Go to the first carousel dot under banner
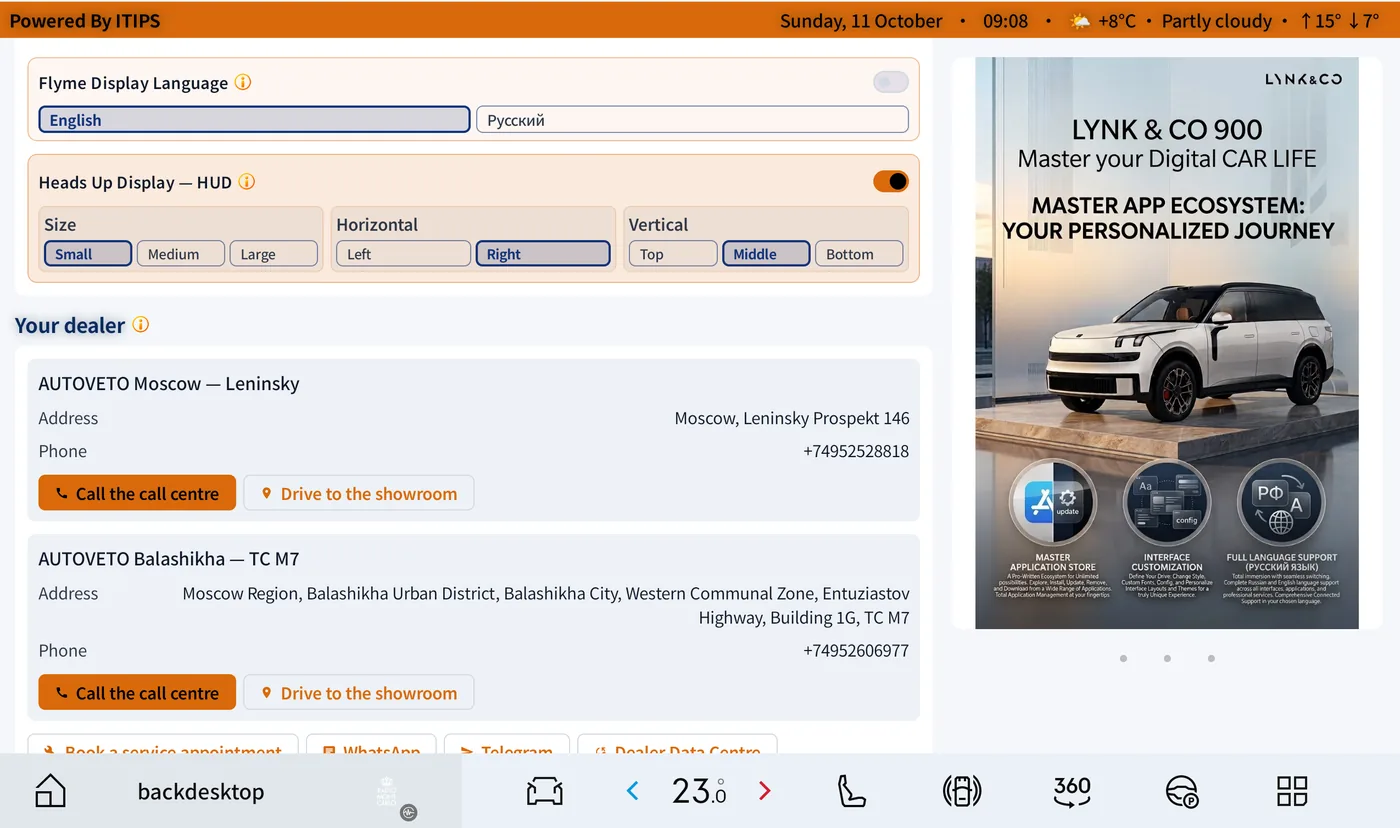The image size is (1400, 828). [x=1123, y=658]
